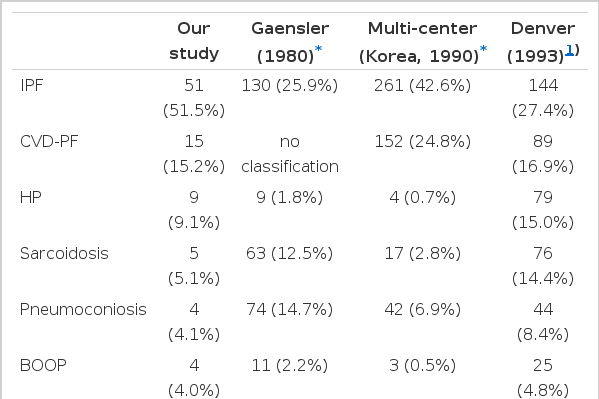Click the '63 (12.5%)' Sarcoidosis cell
This screenshot has height=399, width=599.
tap(290, 253)
